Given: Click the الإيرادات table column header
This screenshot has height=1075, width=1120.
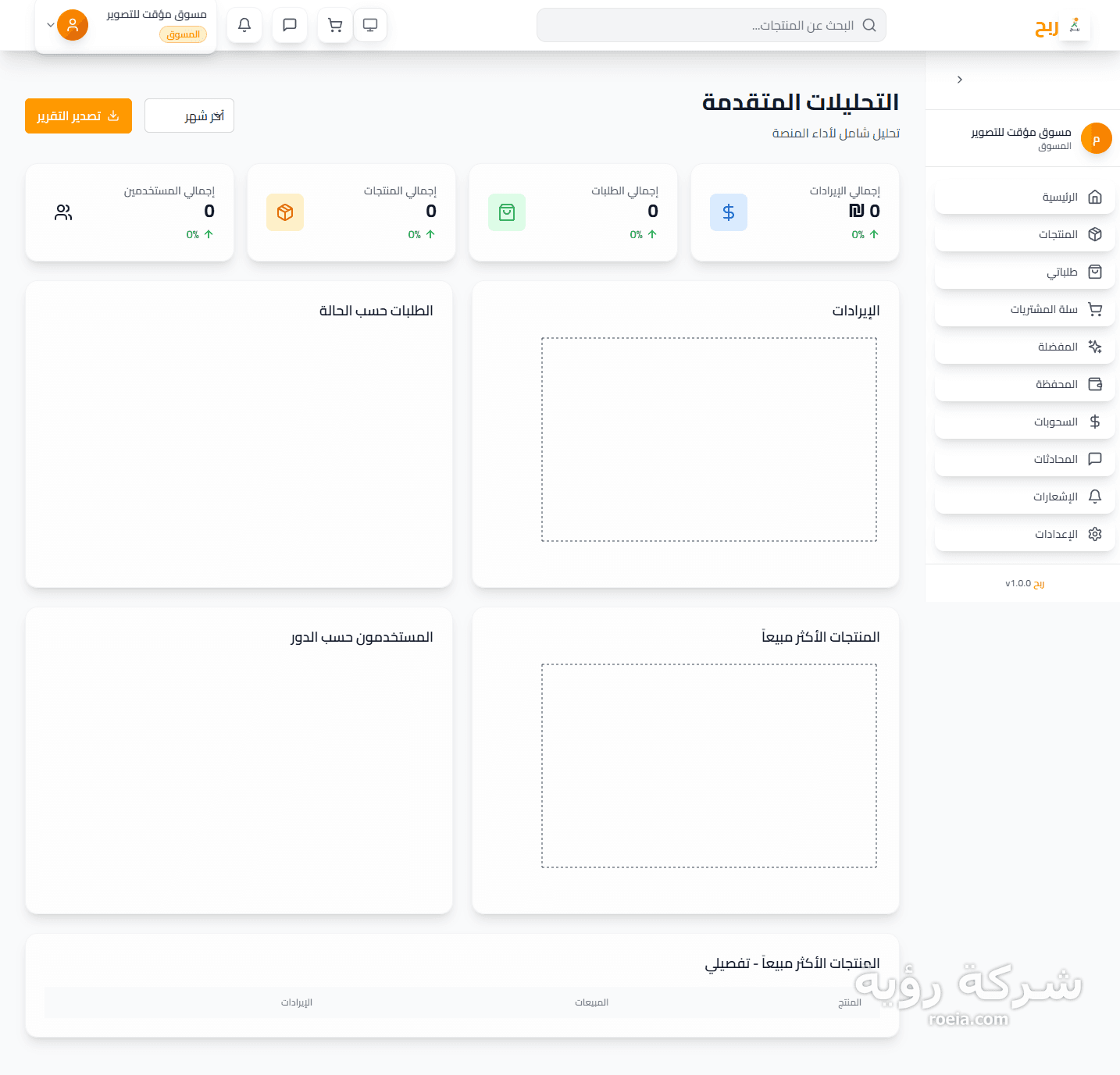Looking at the screenshot, I should pyautogui.click(x=297, y=1002).
